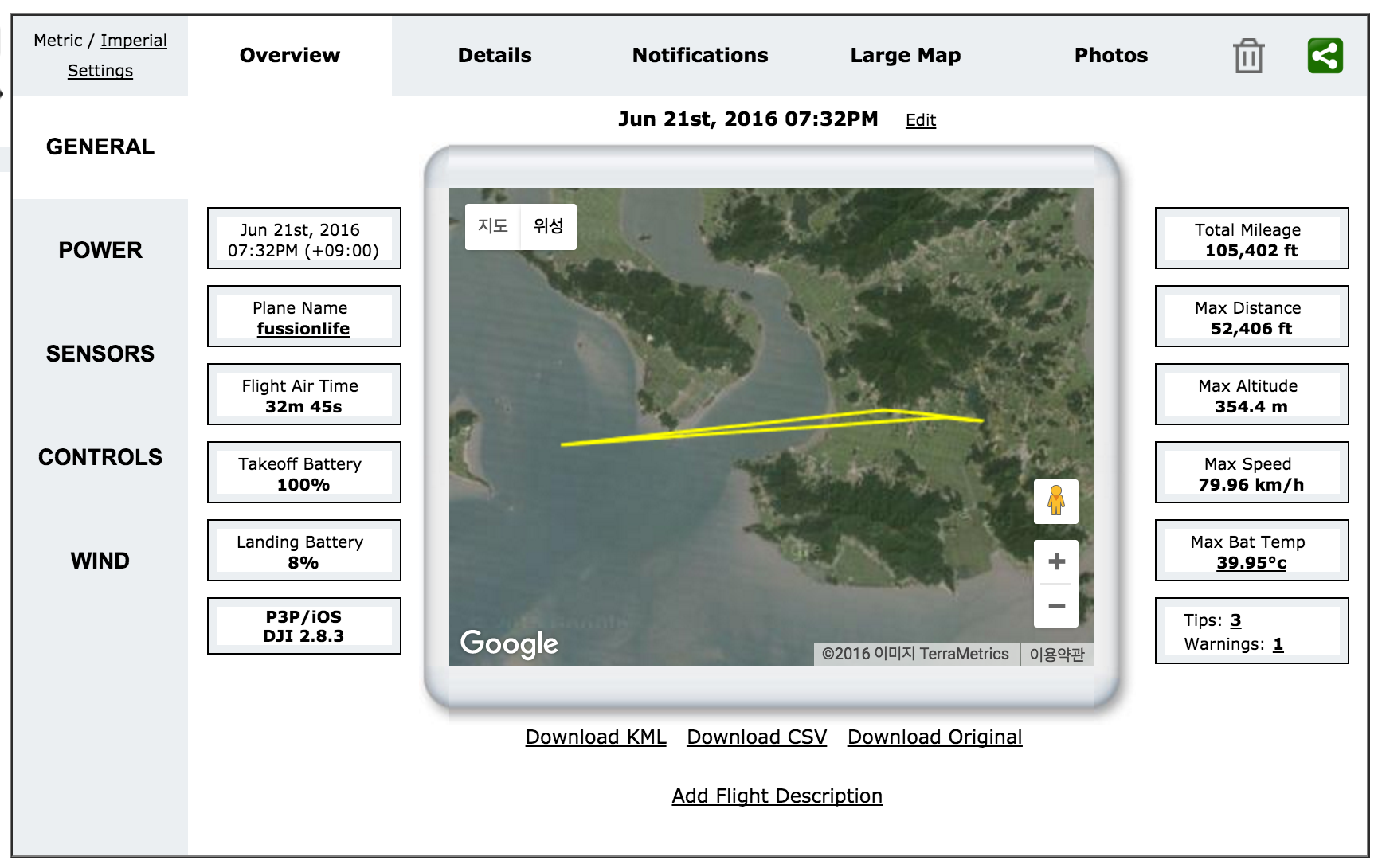Click Download Original
The height and width of the screenshot is (868, 1378).
934,737
